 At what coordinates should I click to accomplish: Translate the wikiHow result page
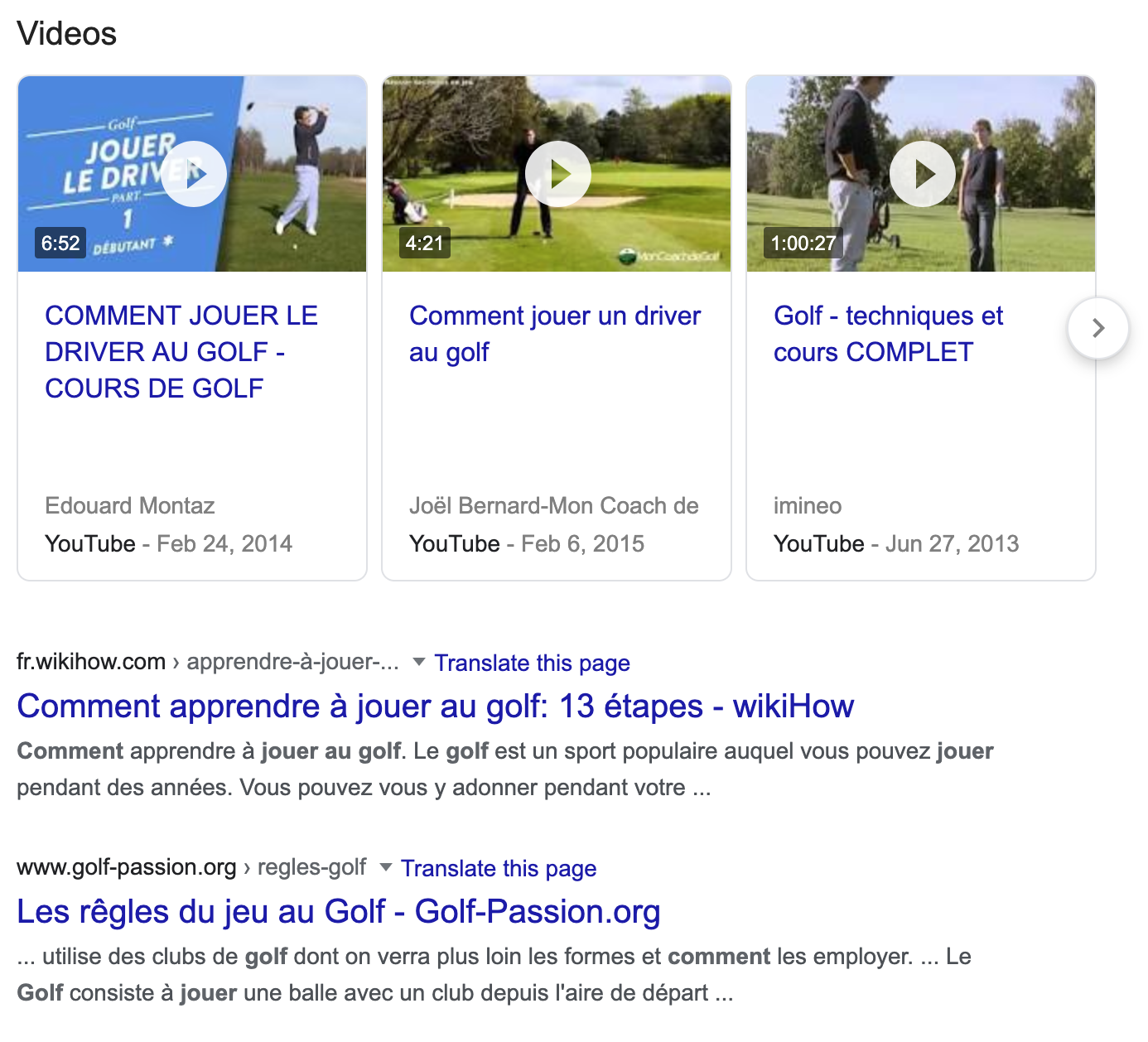(532, 663)
